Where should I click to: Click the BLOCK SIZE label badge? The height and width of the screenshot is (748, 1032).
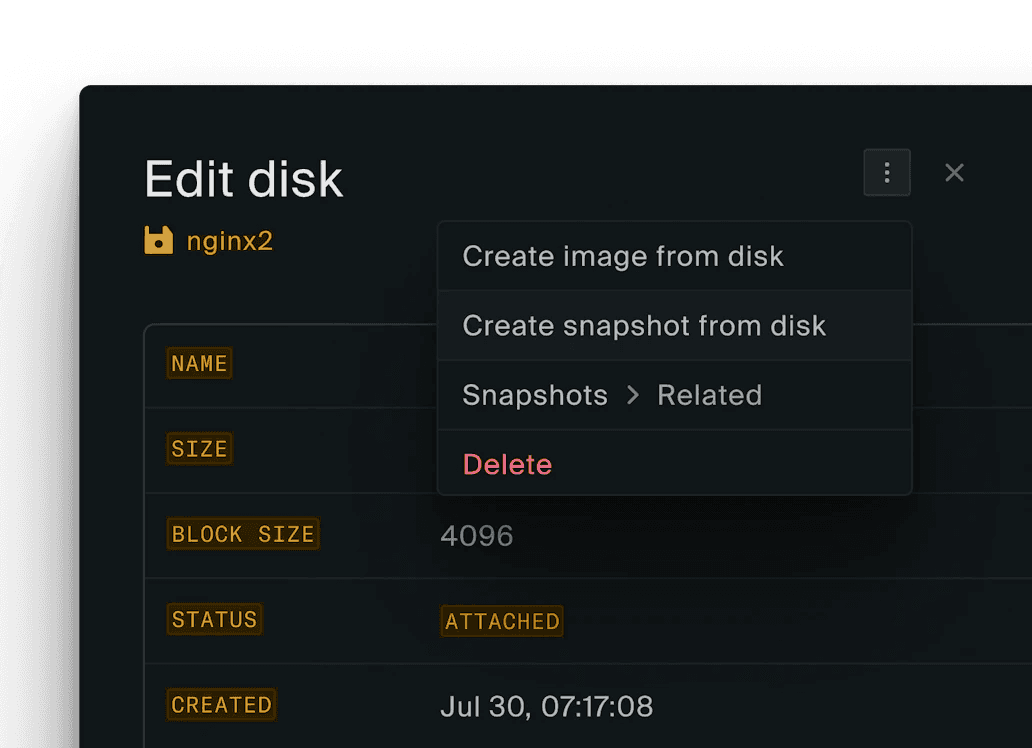point(243,534)
